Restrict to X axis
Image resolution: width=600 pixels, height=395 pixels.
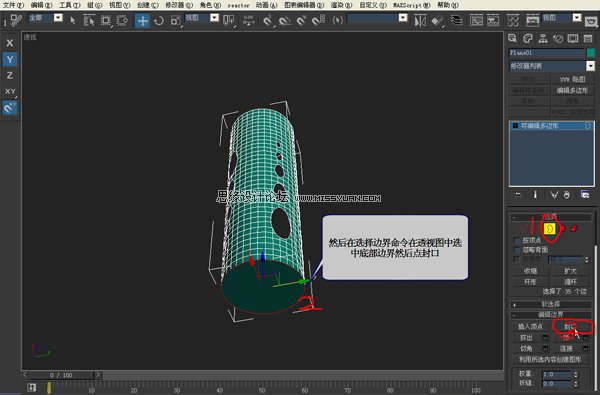click(x=10, y=43)
